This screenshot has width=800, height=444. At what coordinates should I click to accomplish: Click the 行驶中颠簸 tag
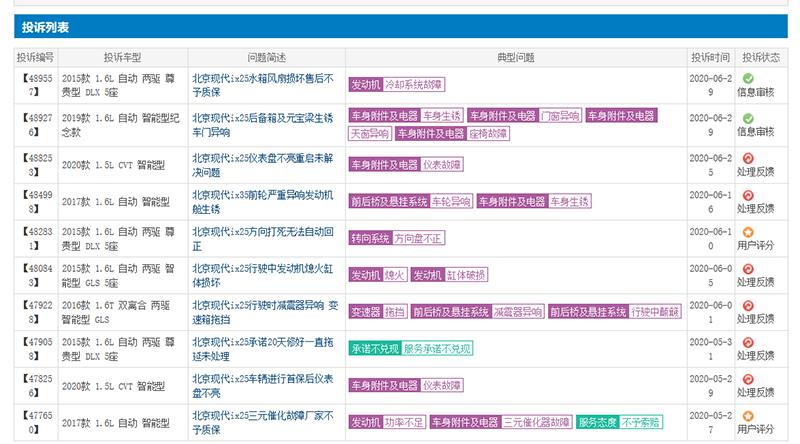click(x=655, y=312)
